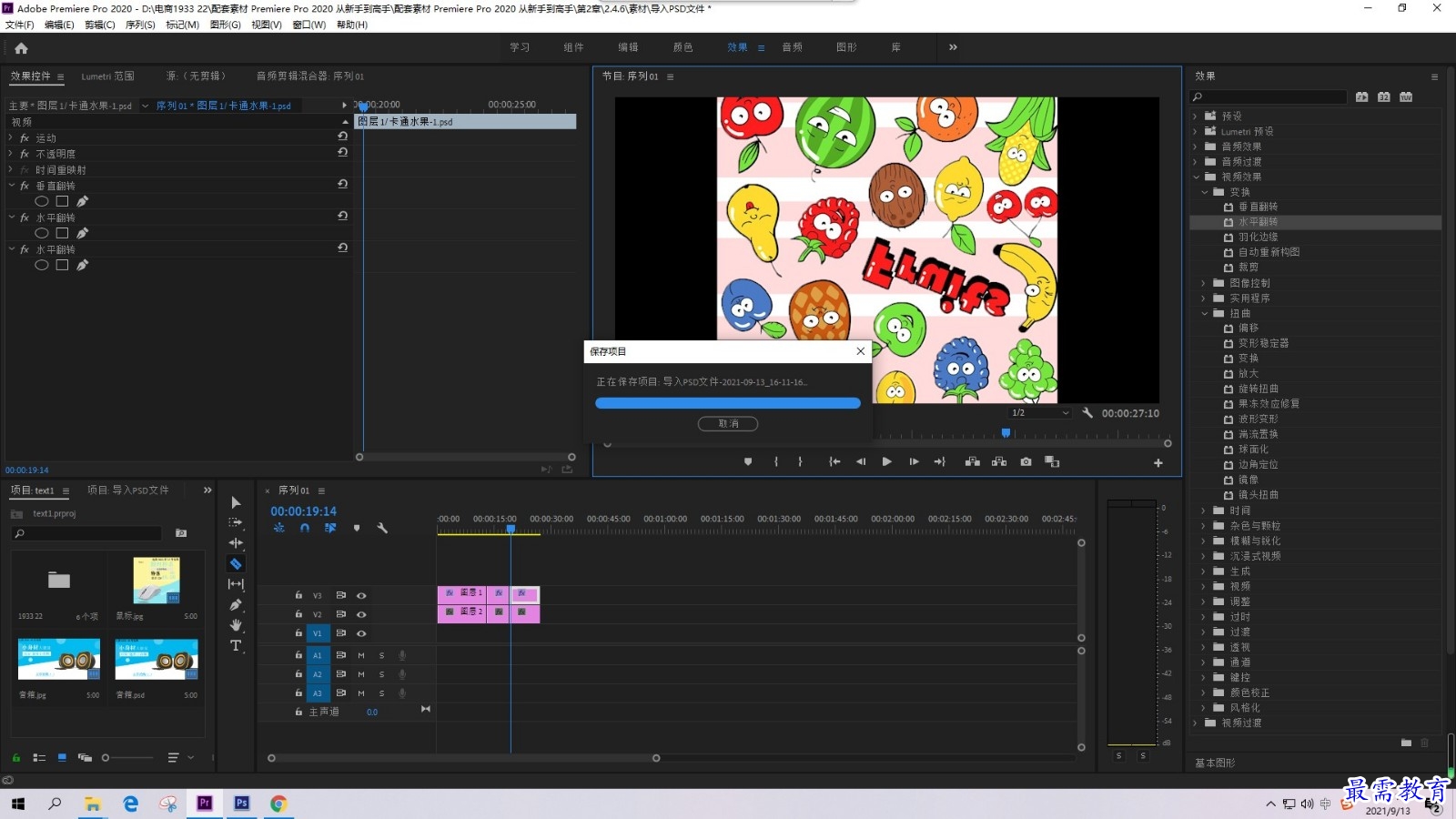The image size is (1456, 819).
Task: Adjust project panel thumbnail zoom slider
Action: tap(106, 758)
